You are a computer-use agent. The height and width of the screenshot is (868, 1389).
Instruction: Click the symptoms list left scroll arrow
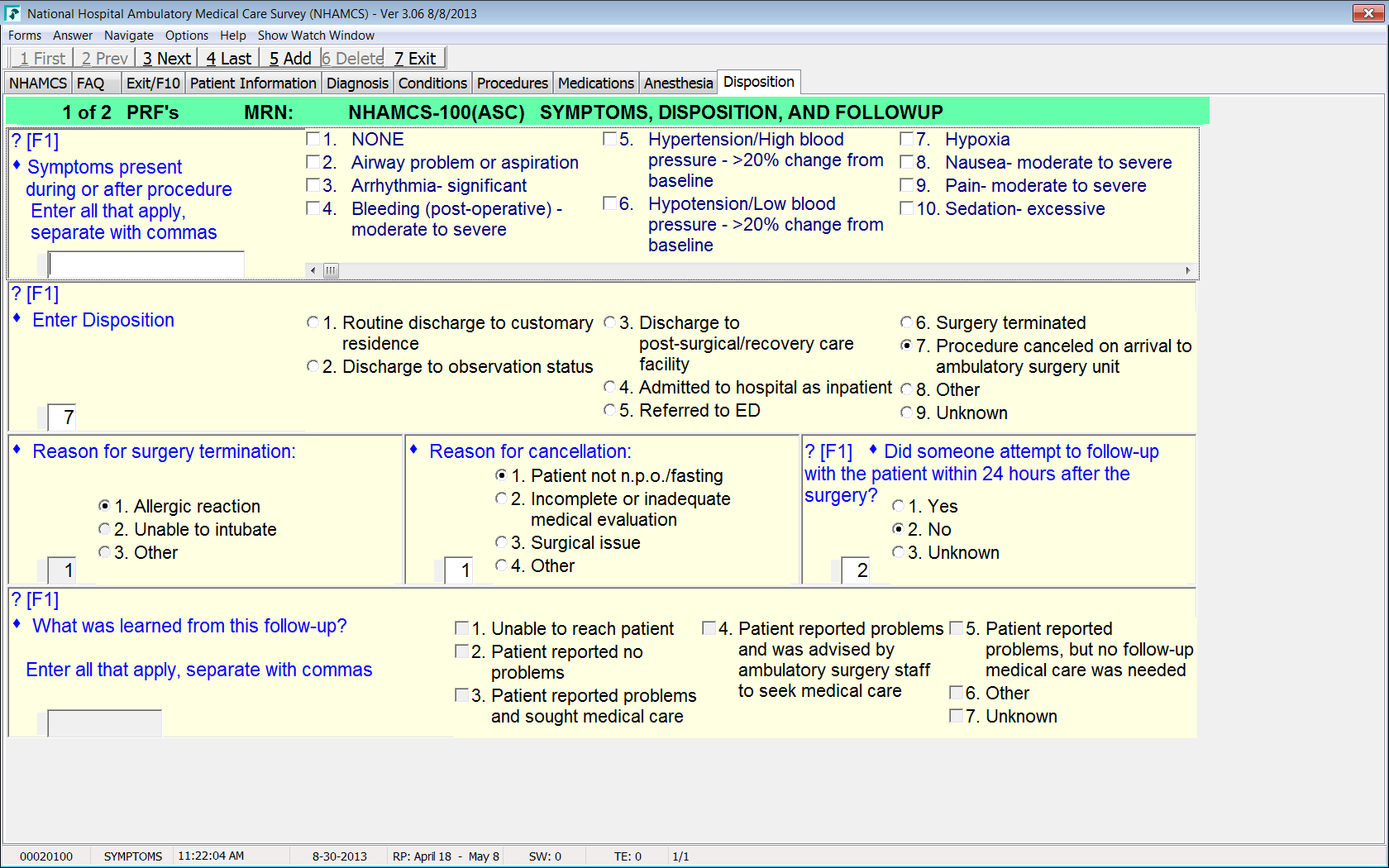pyautogui.click(x=313, y=270)
